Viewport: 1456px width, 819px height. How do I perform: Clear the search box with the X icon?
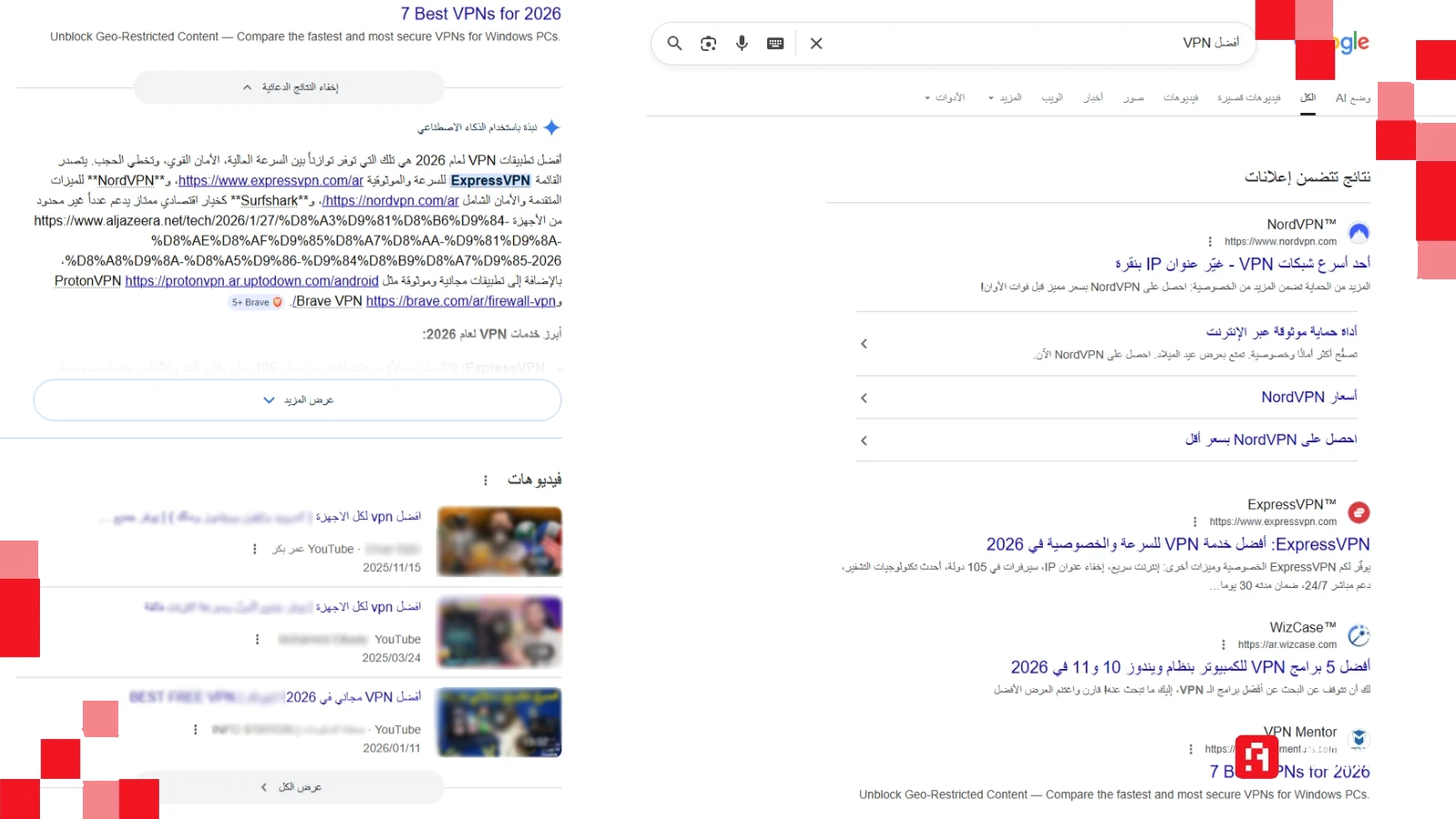pos(816,44)
